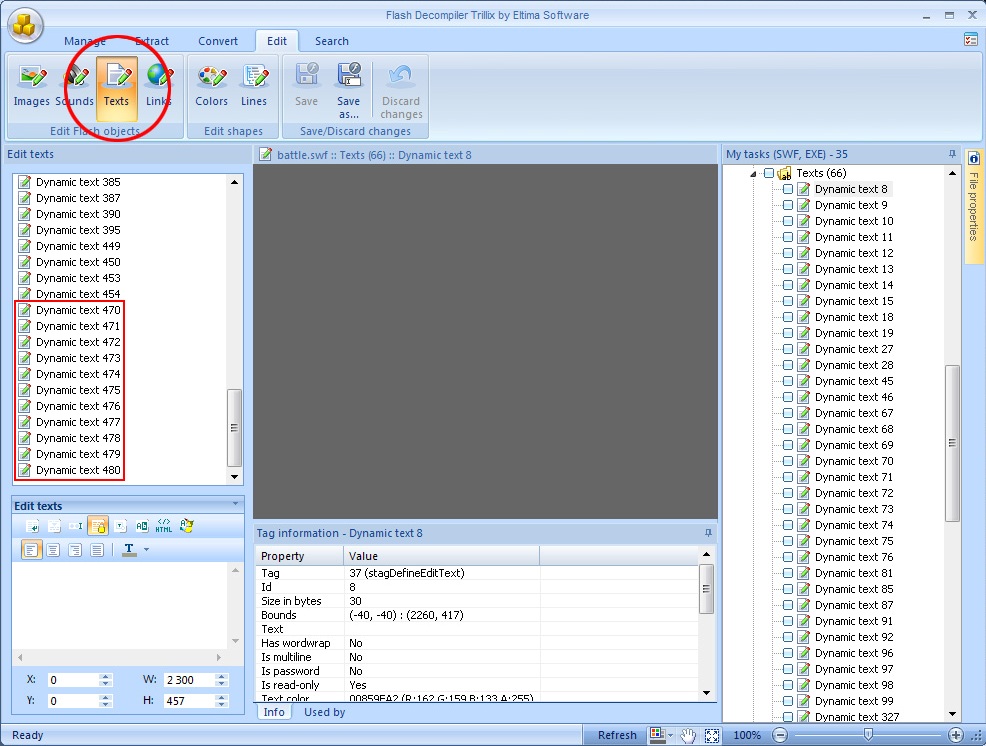Tick the Texts (66) folder checkbox
Viewport: 986px width, 746px height.
(x=768, y=173)
